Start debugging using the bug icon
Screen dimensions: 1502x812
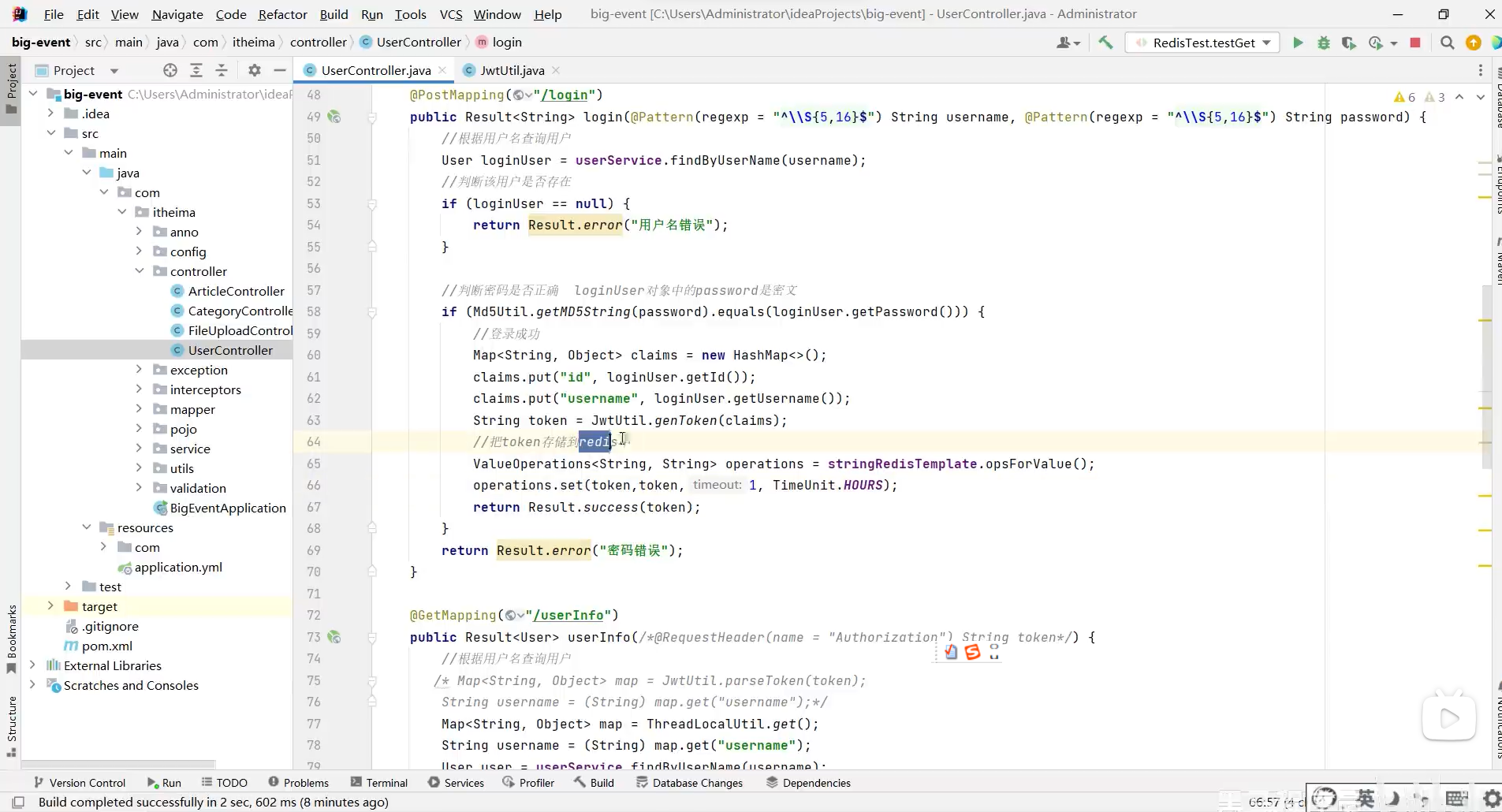coord(1325,43)
